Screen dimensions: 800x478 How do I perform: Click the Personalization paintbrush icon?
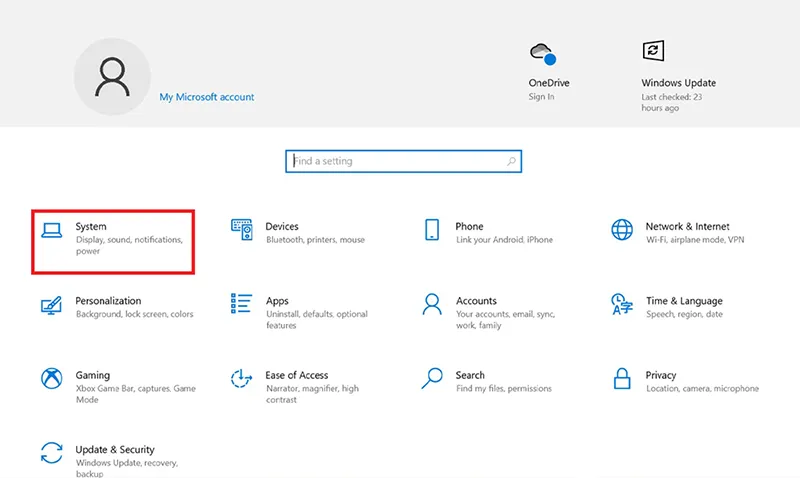click(x=52, y=305)
